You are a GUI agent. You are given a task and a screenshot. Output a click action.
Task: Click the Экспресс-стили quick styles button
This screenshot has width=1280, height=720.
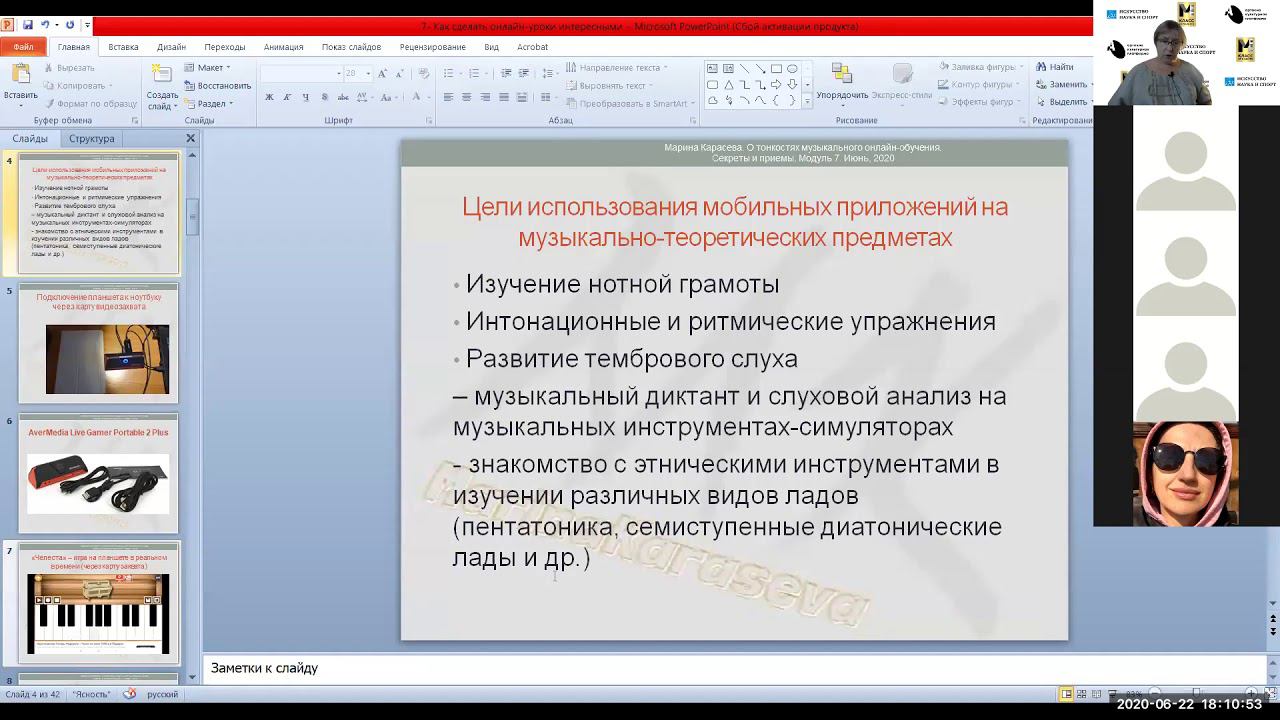pyautogui.click(x=902, y=83)
